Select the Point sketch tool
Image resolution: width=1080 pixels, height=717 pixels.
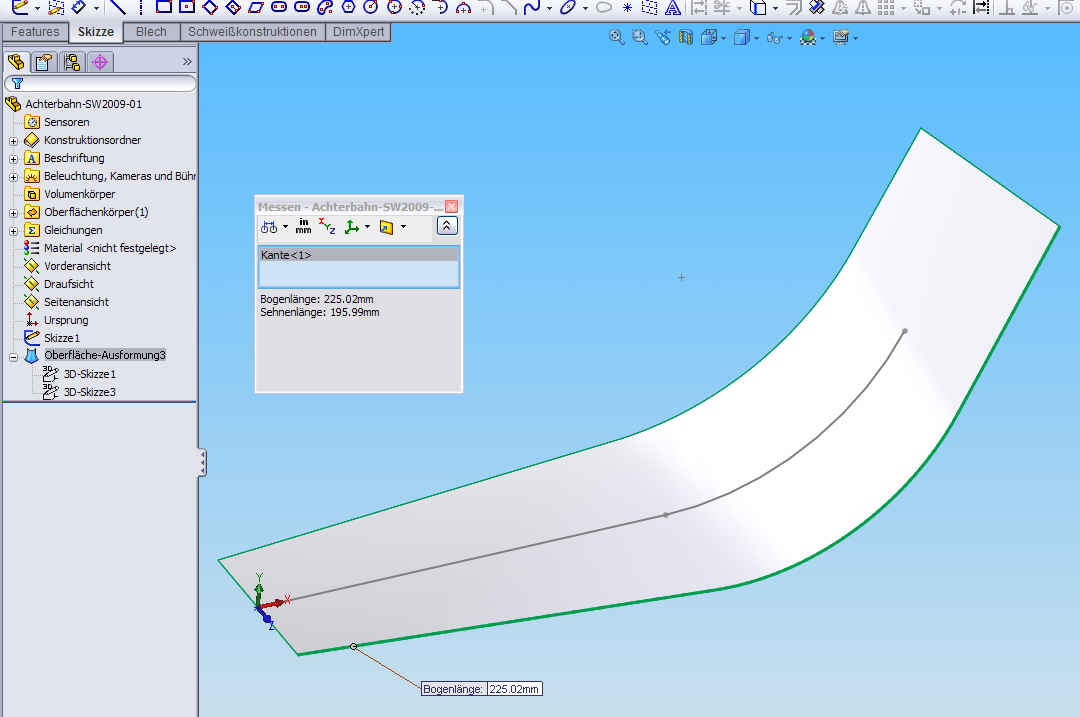click(x=627, y=7)
